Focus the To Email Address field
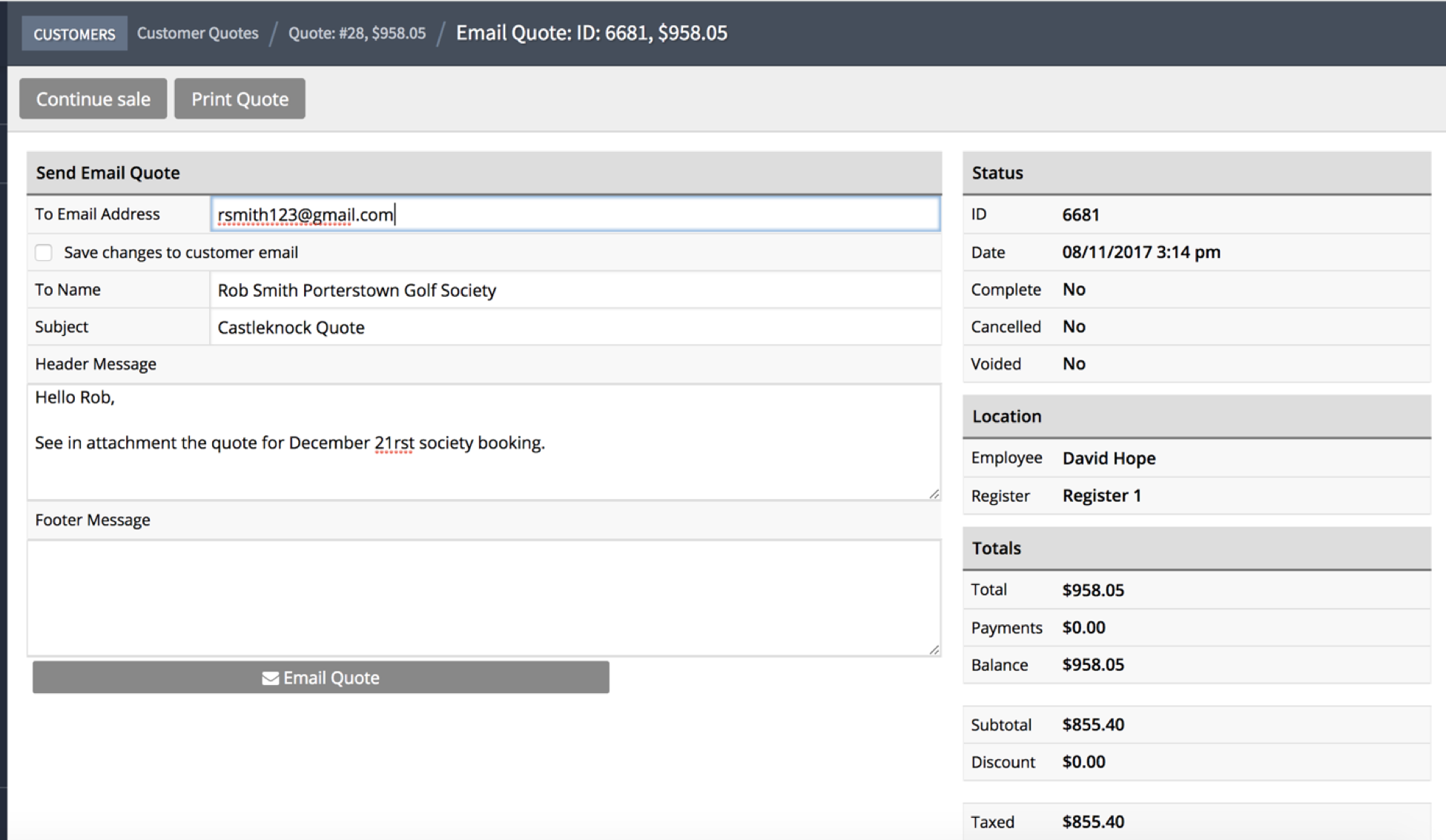The width and height of the screenshot is (1446, 840). click(x=575, y=214)
